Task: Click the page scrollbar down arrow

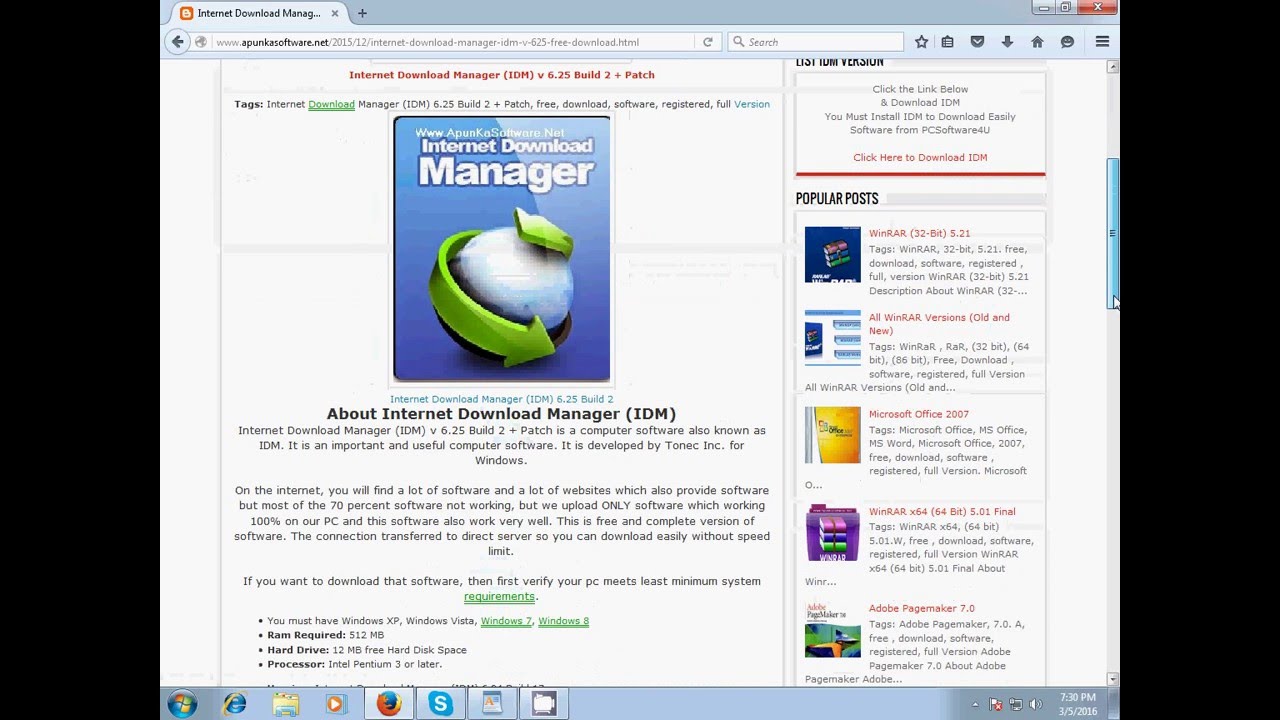Action: pos(1112,680)
